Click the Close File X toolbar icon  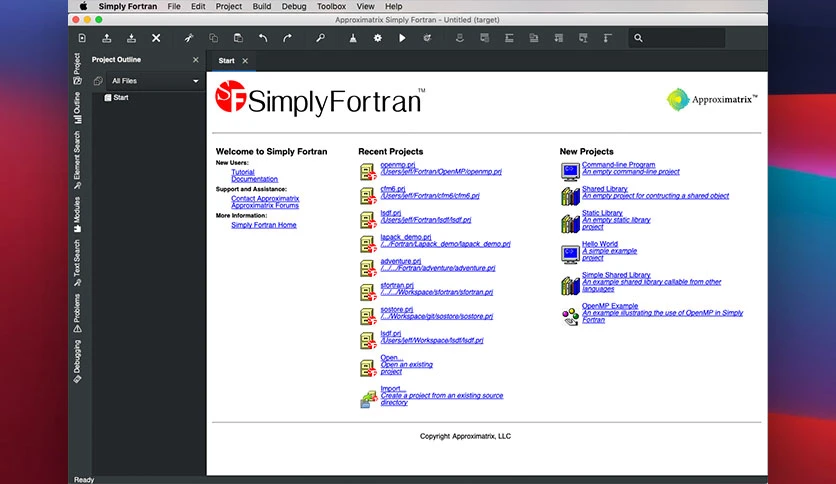pyautogui.click(x=156, y=38)
